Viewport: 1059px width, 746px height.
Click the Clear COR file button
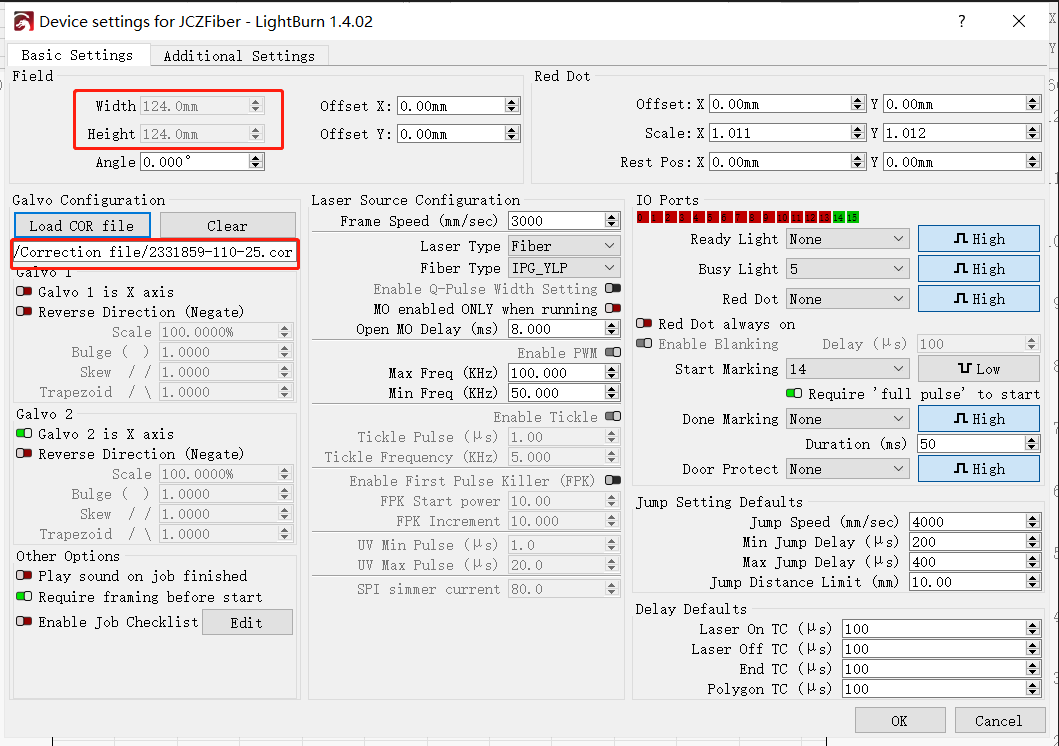coord(228,226)
